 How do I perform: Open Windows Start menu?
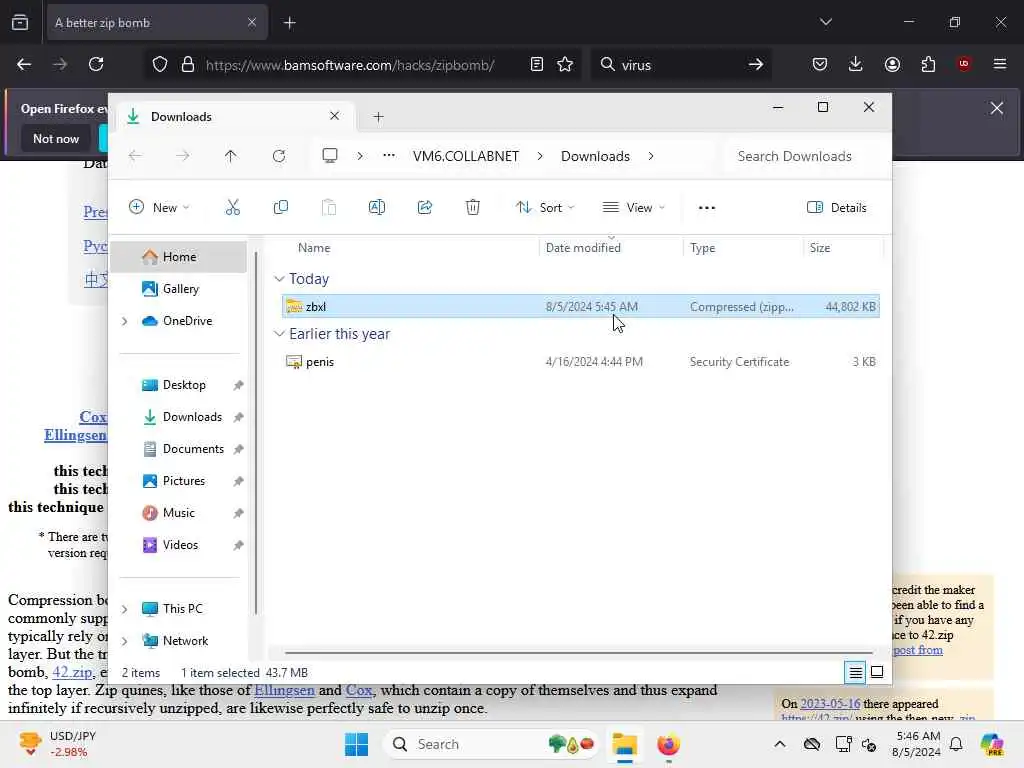[357, 744]
